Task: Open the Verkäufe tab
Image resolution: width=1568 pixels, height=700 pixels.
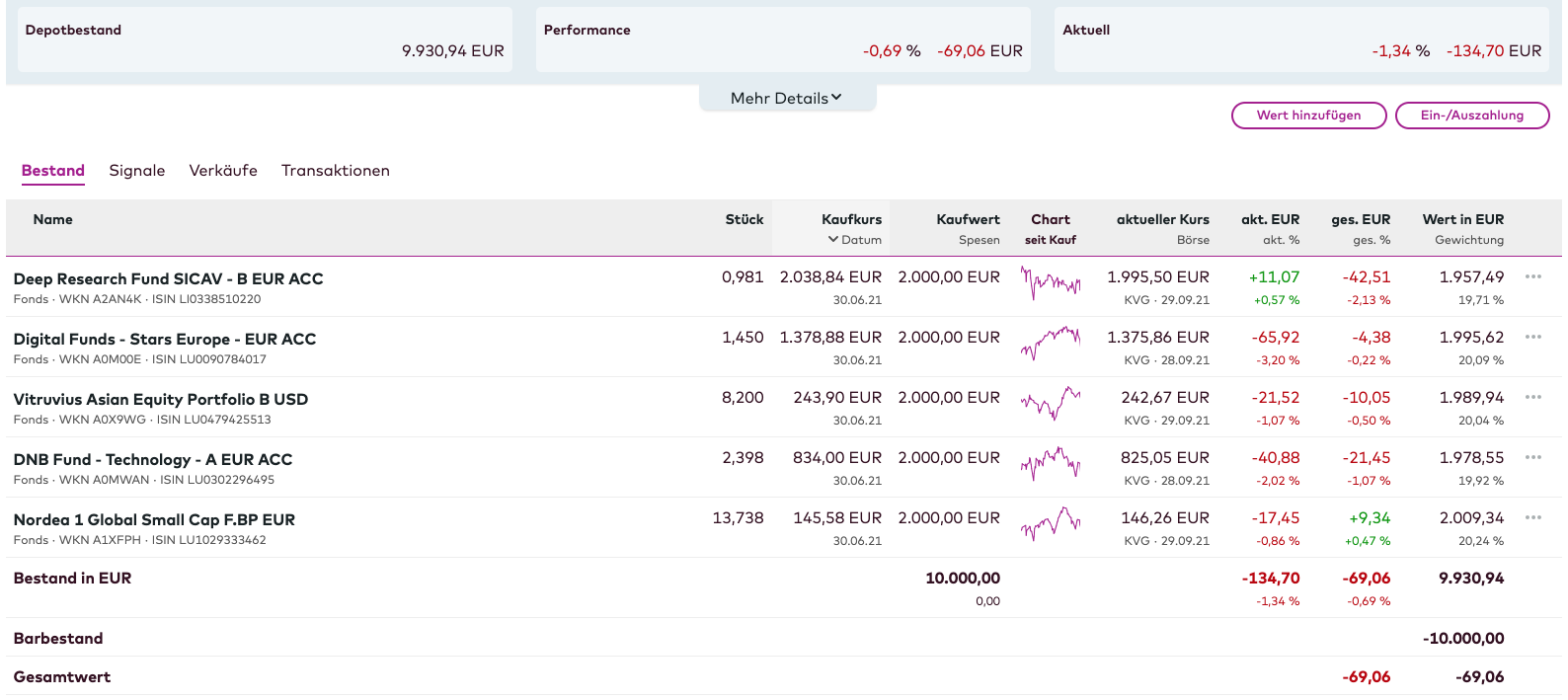Action: pyautogui.click(x=223, y=171)
